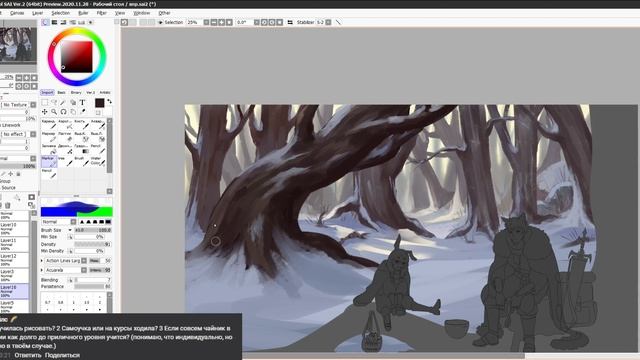This screenshot has height=360, width=640.
Task: Select the Hand pan tool
Action: click(73, 112)
